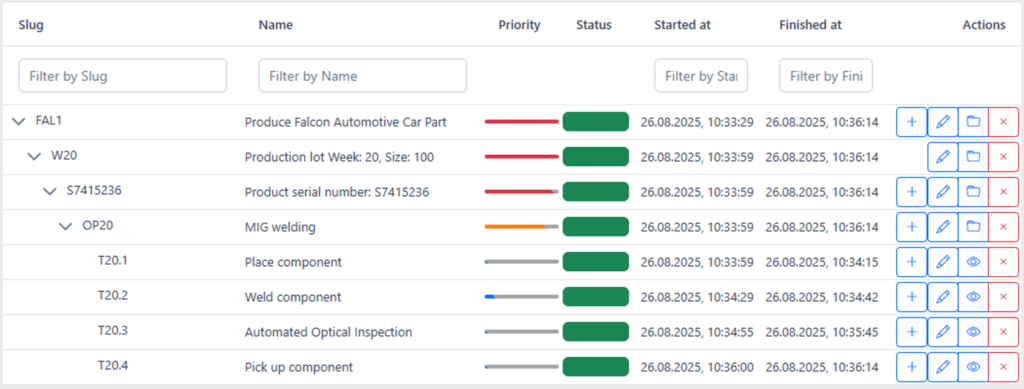Sort by the Slug column header
Screen dimensions: 1024x389
point(31,25)
